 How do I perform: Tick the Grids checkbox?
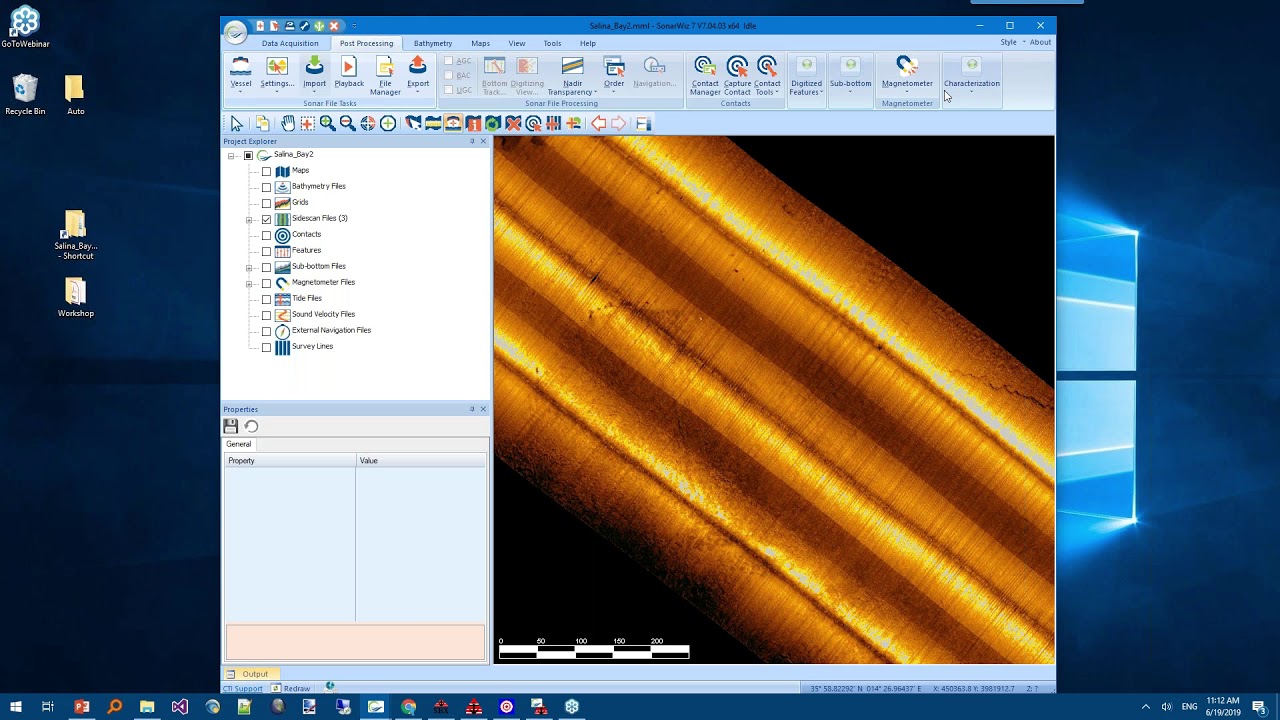click(x=266, y=203)
